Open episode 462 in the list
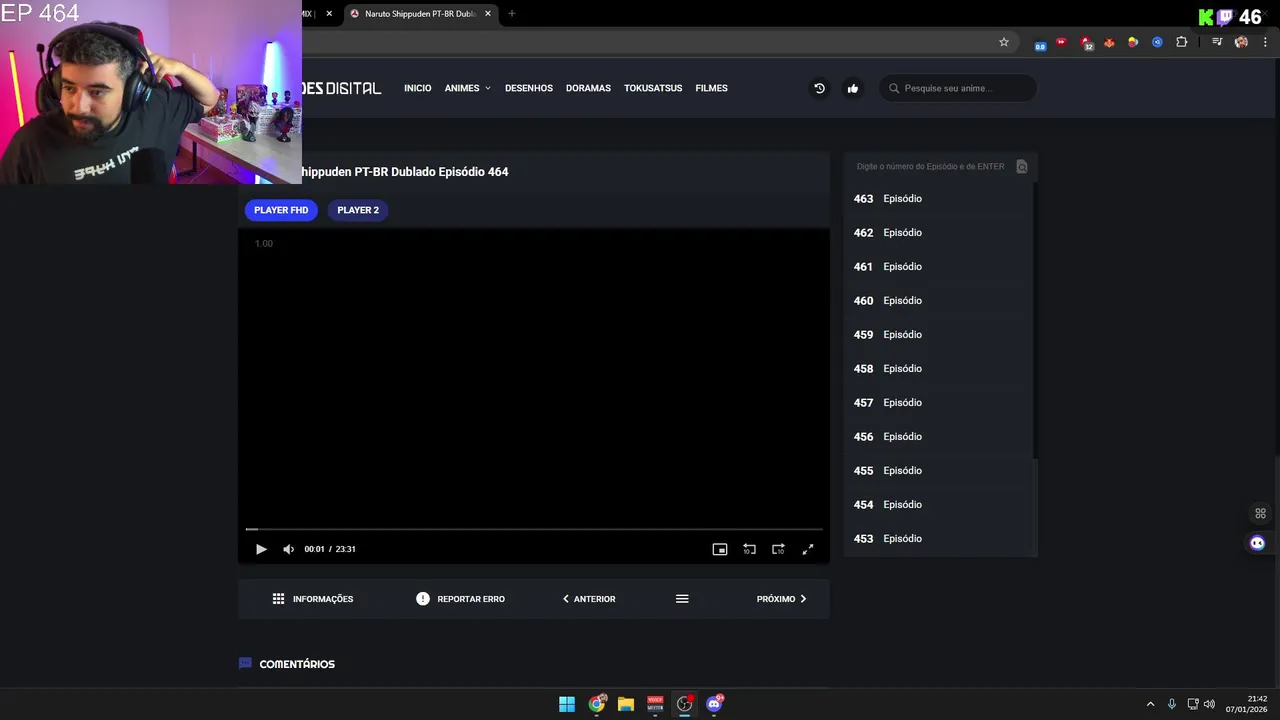 [x=937, y=233]
